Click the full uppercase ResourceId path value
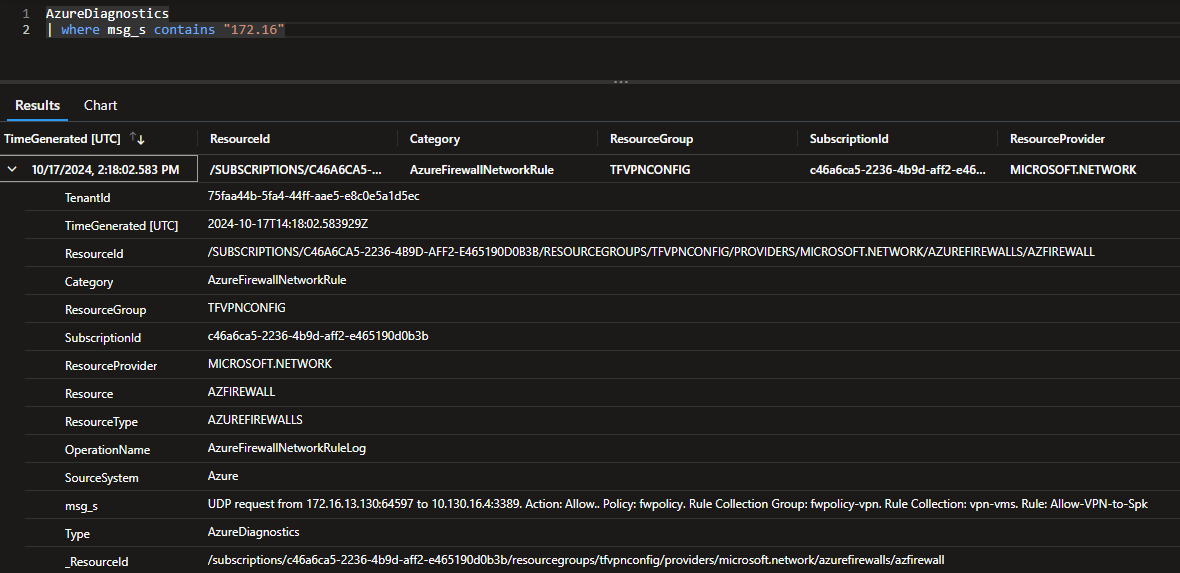Viewport: 1180px width, 573px height. tap(651, 251)
